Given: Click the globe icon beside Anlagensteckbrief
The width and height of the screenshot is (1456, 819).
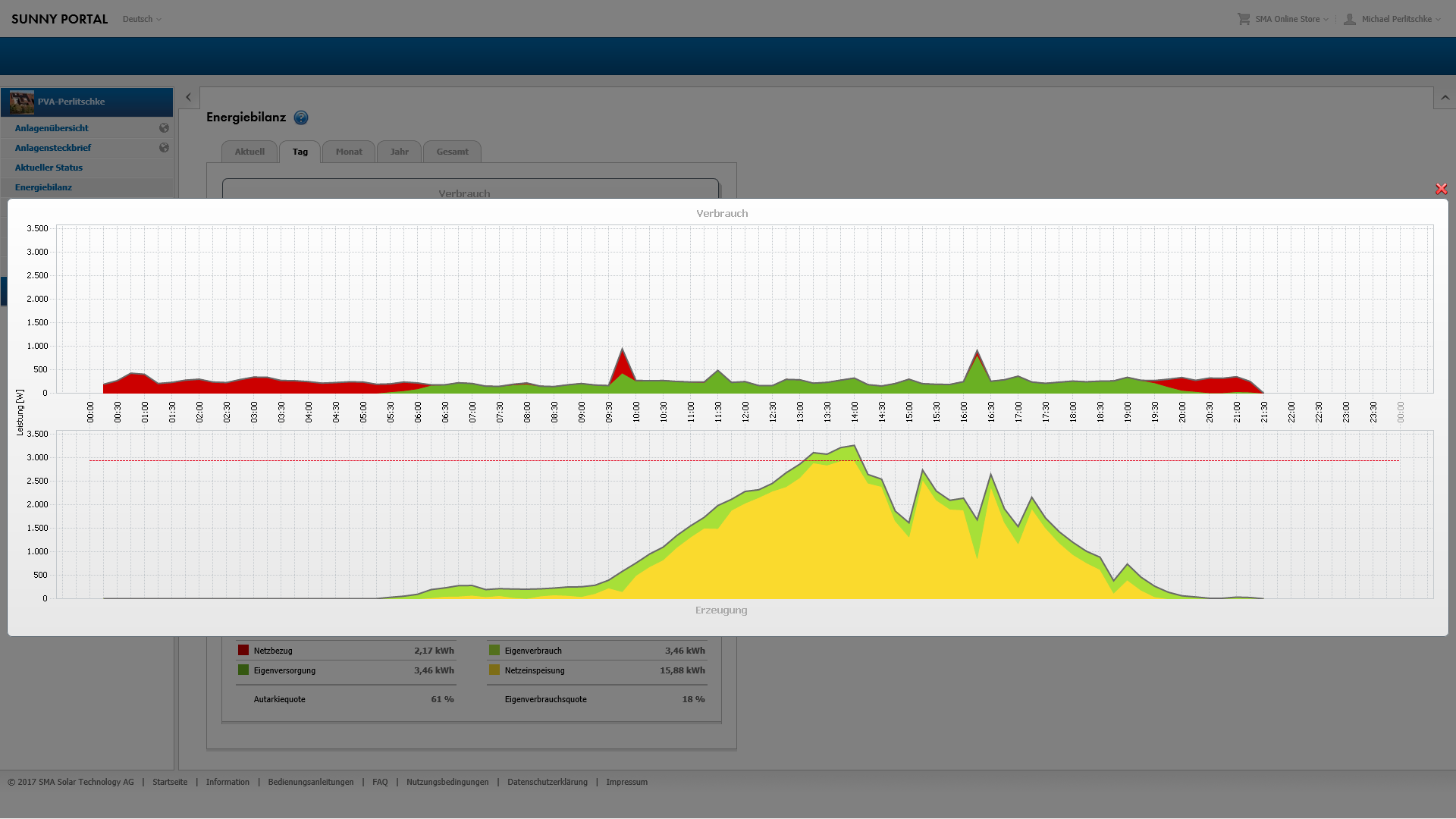Looking at the screenshot, I should 164,148.
